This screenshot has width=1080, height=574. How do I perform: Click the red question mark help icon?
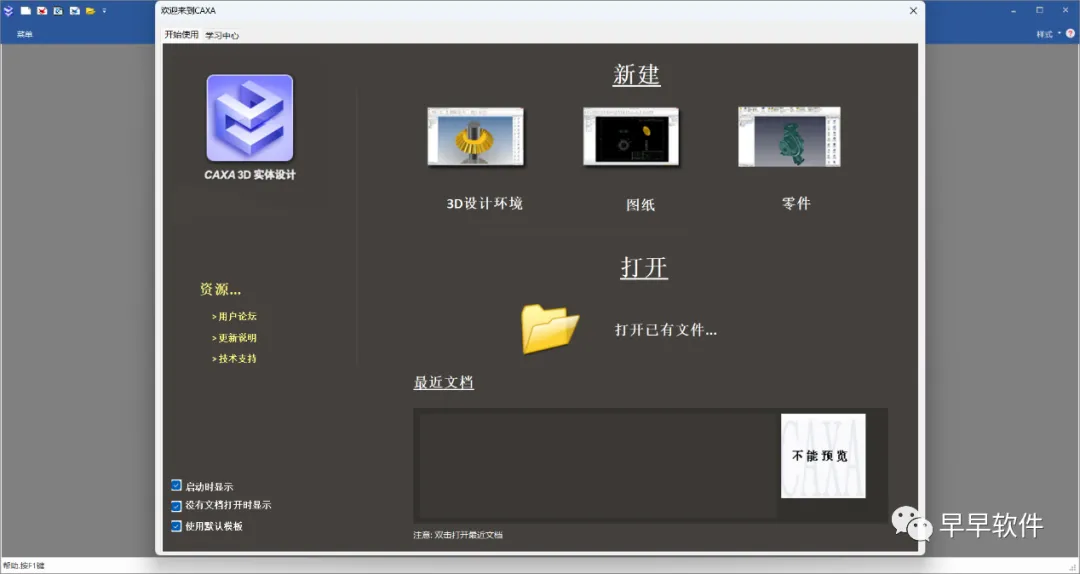(x=1070, y=34)
